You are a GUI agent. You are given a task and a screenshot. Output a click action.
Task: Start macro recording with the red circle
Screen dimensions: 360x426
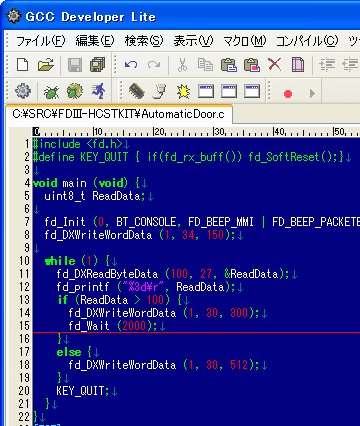coord(288,94)
